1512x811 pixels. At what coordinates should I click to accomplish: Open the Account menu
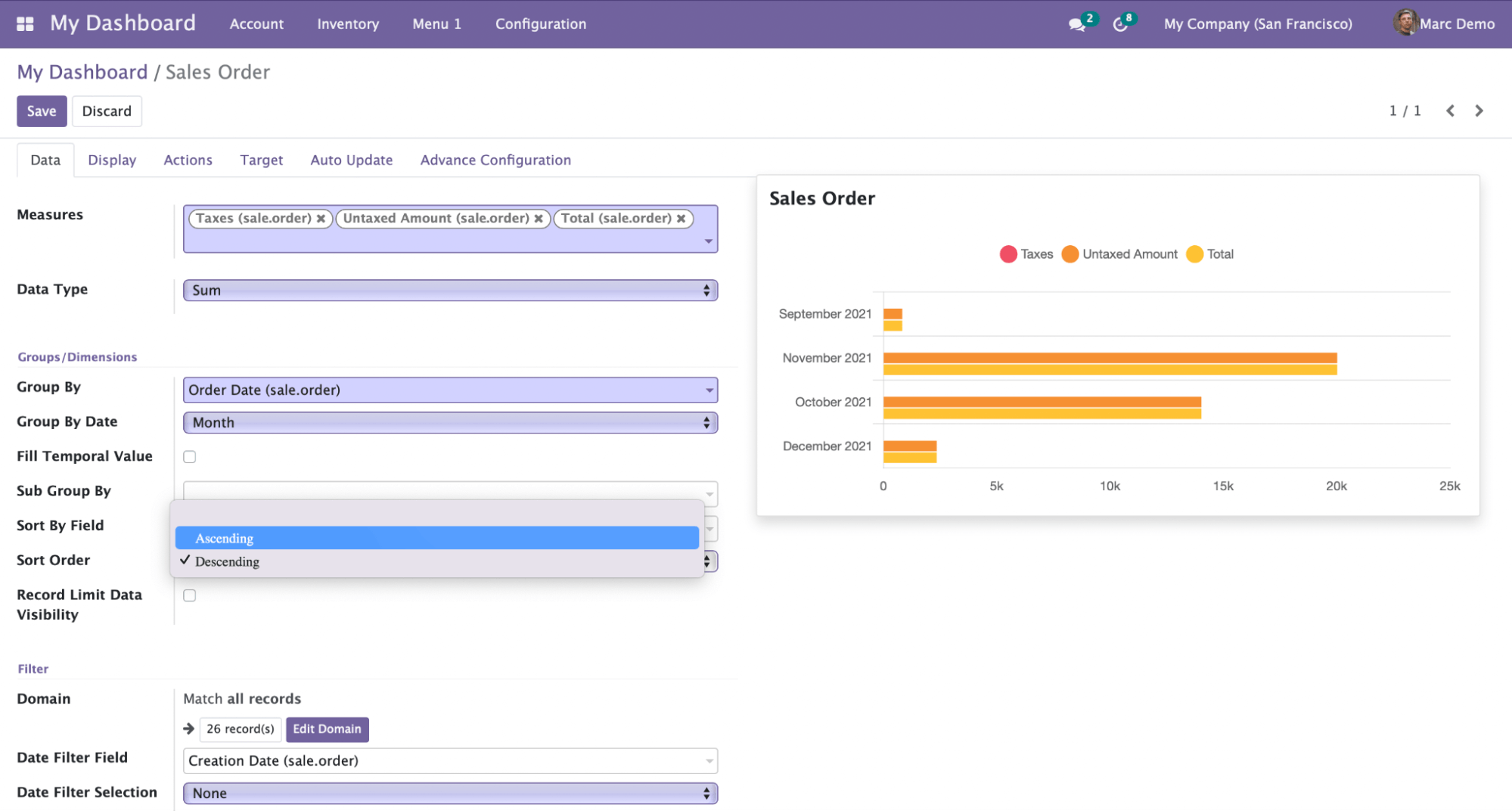(x=256, y=24)
